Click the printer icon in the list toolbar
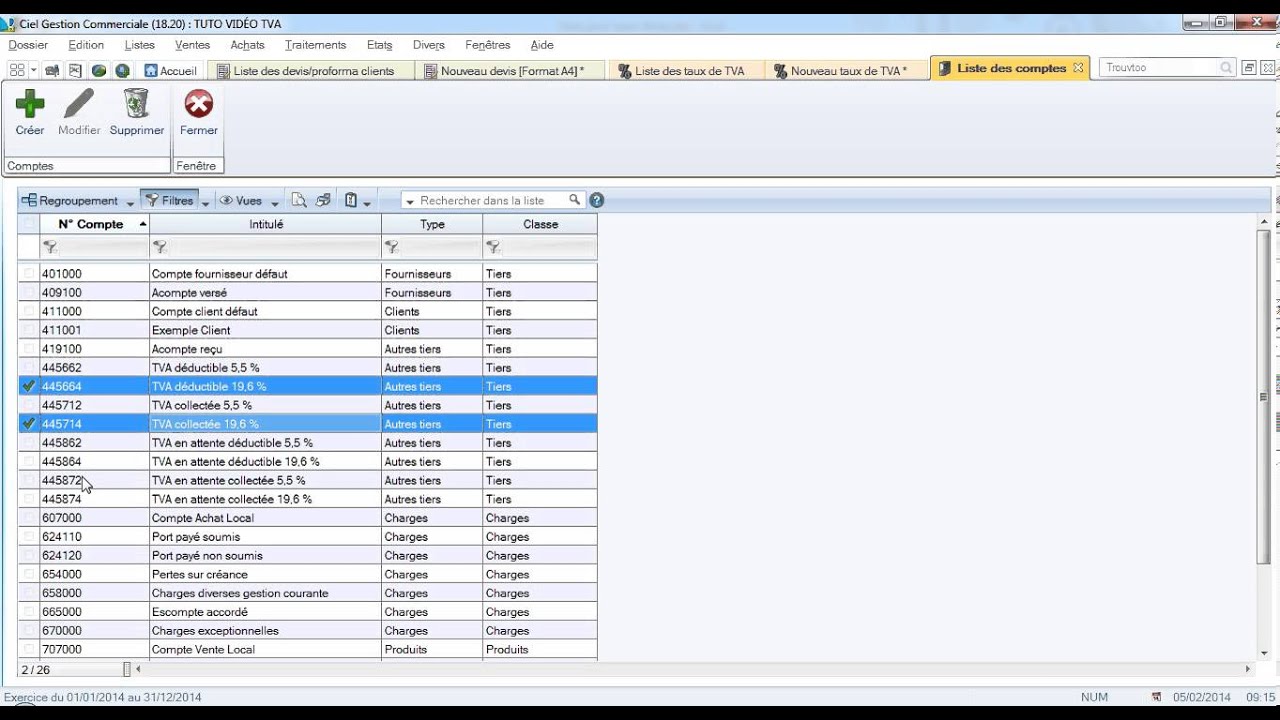This screenshot has height=720, width=1280. [323, 200]
